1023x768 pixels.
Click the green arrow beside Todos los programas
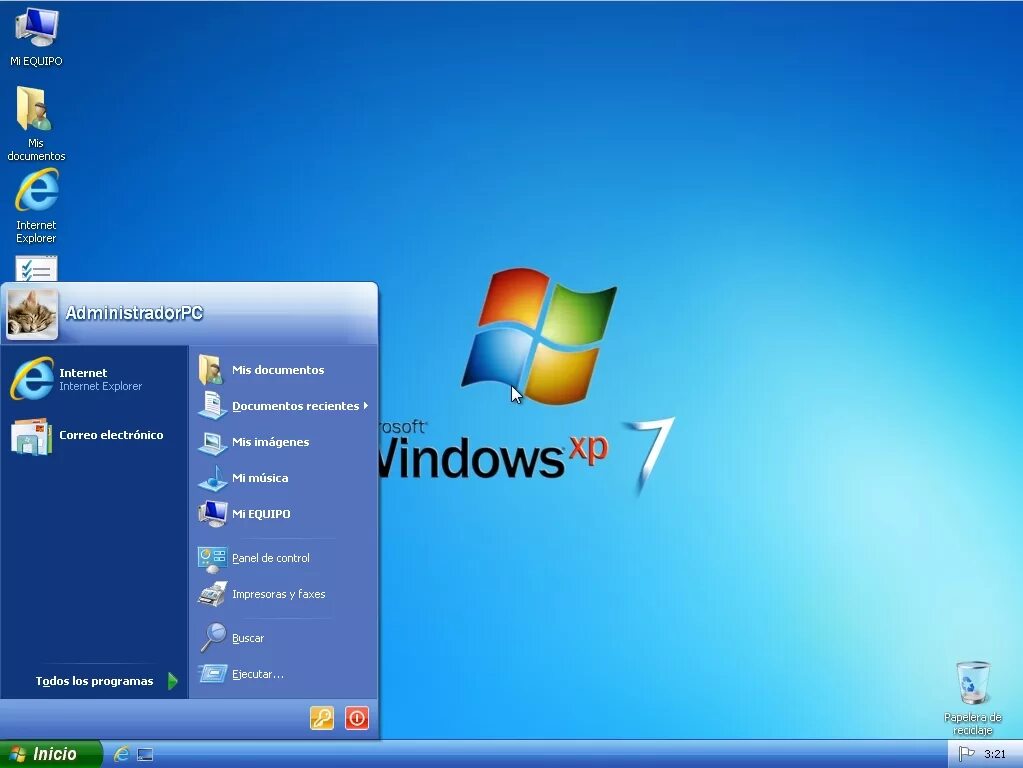tap(173, 681)
